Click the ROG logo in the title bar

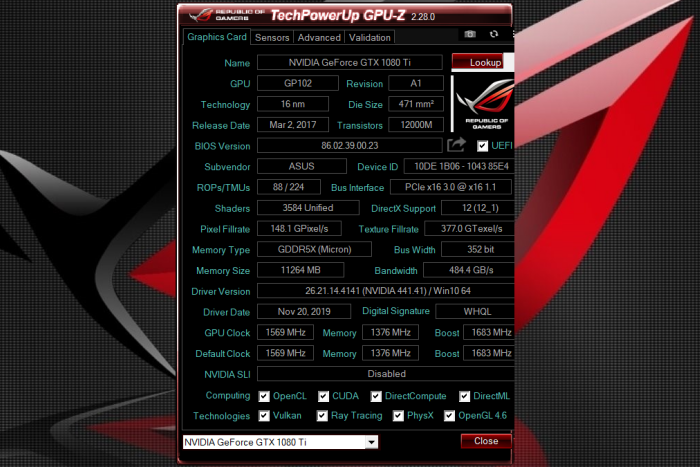200,16
